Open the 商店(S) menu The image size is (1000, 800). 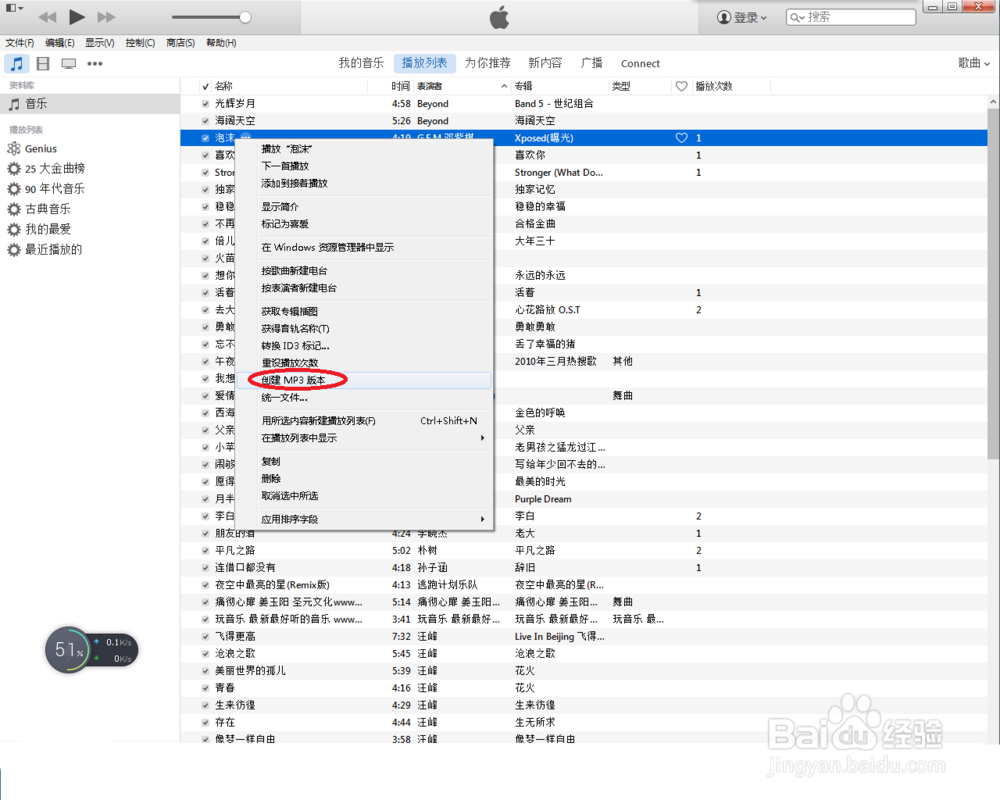(x=180, y=43)
